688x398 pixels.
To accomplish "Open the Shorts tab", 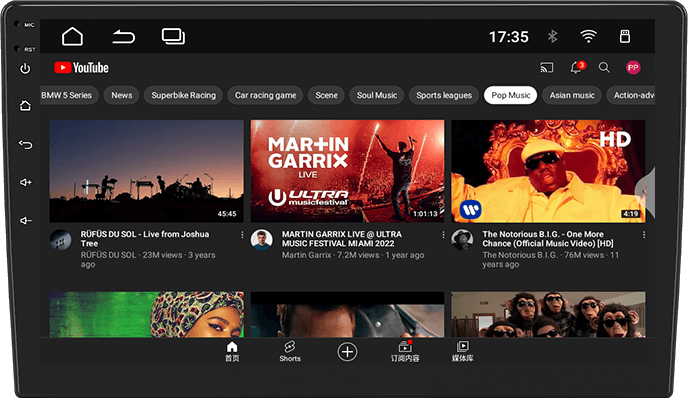I will 290,351.
